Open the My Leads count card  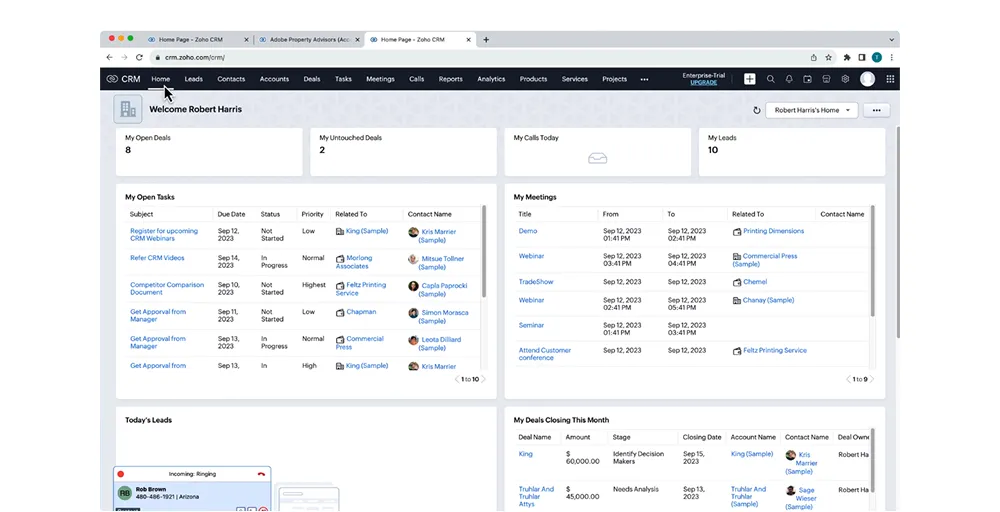(791, 152)
